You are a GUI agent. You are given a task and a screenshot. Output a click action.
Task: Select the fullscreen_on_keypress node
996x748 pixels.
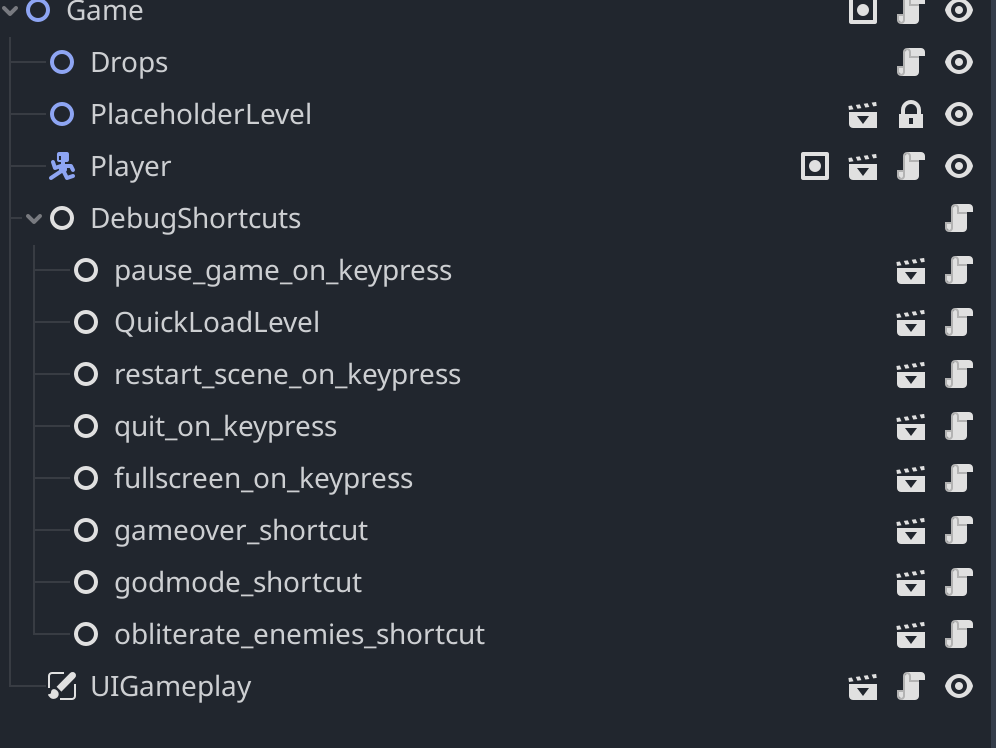[263, 478]
